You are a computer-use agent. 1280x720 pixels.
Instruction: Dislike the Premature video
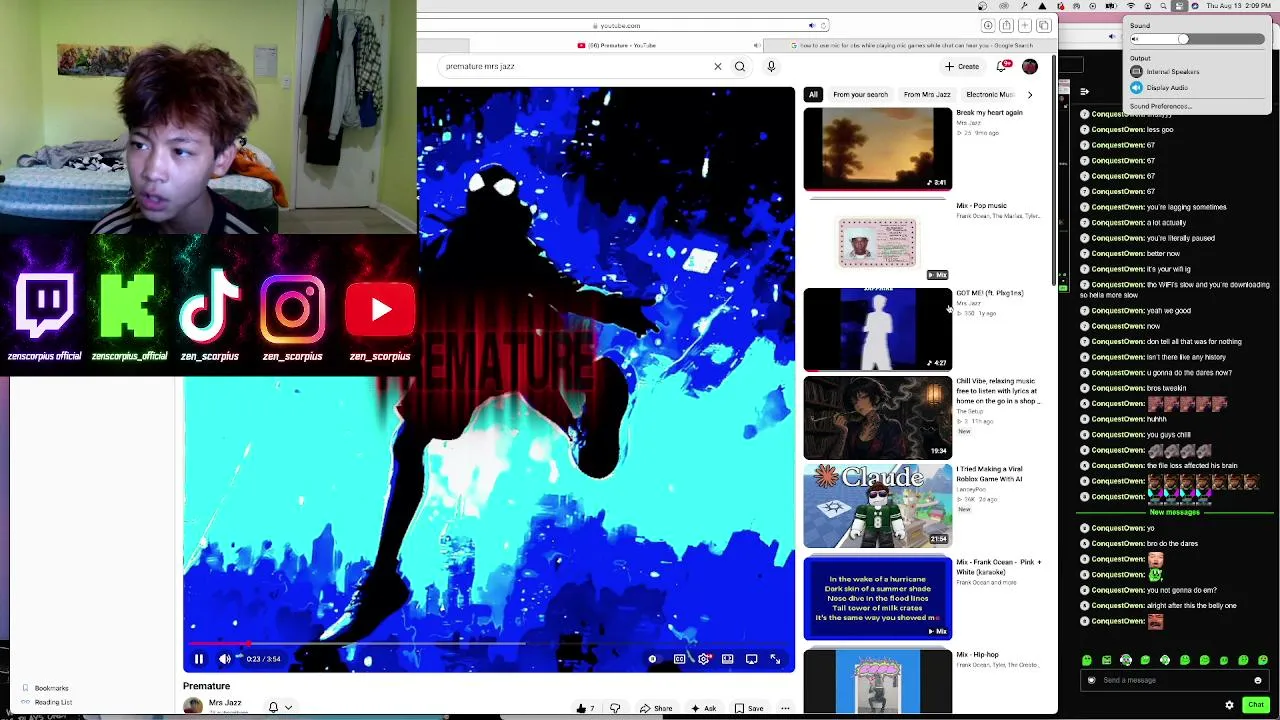coord(615,708)
